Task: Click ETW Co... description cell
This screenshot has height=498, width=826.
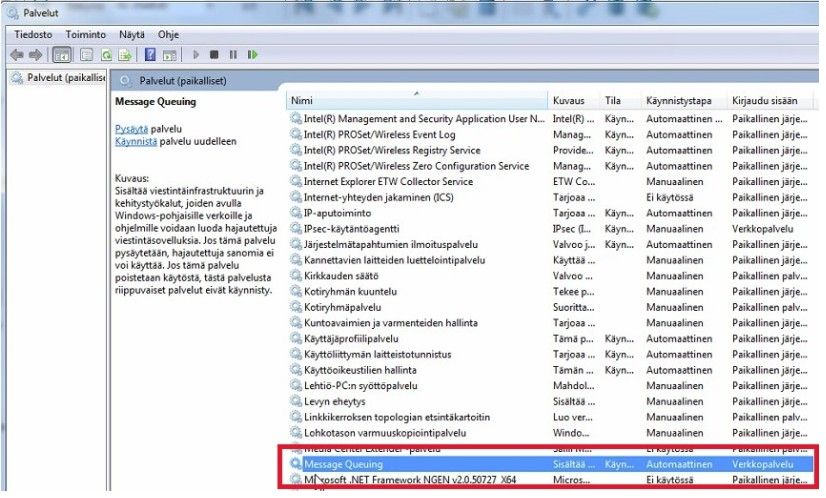Action: (574, 182)
